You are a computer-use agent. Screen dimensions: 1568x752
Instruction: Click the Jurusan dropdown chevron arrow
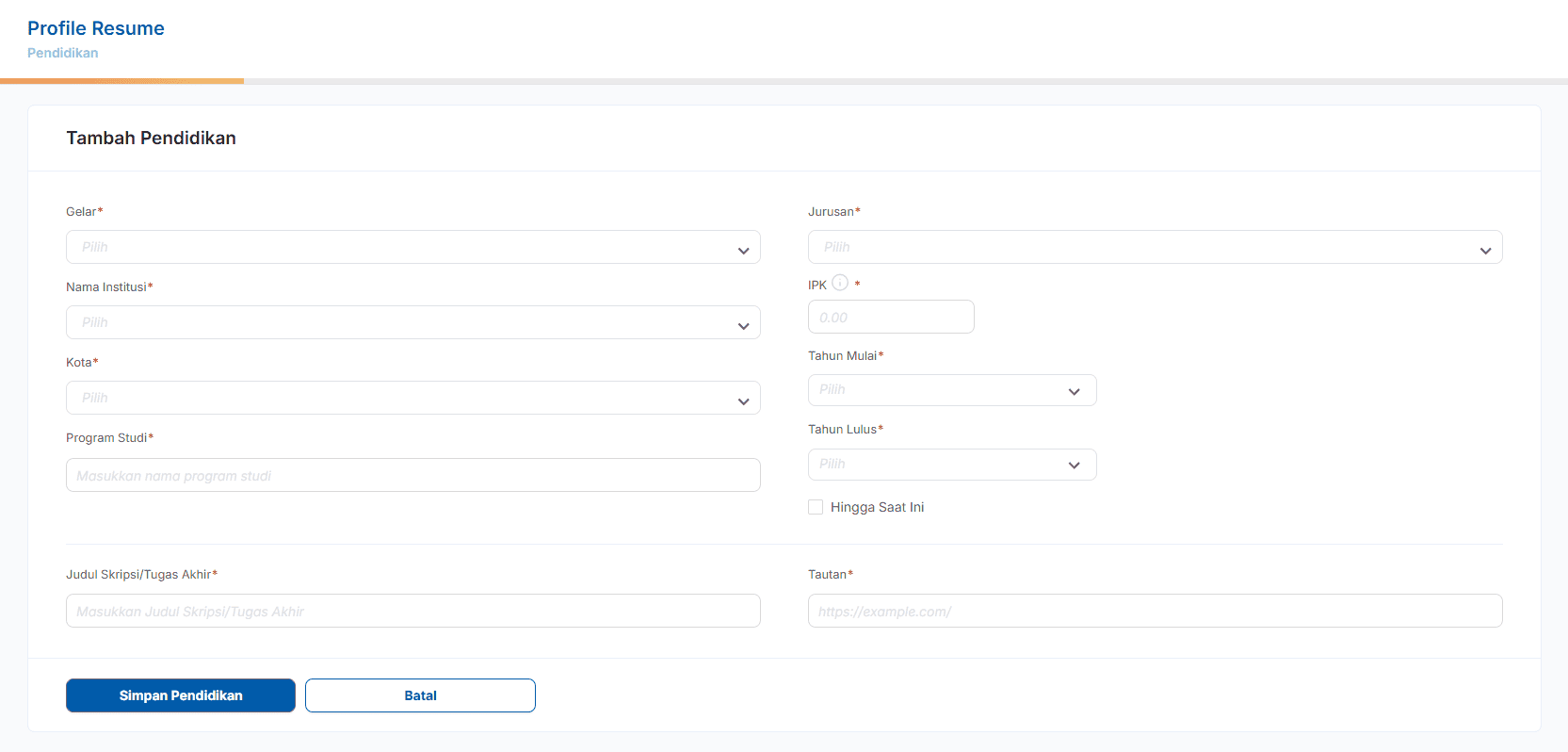[x=1485, y=251]
